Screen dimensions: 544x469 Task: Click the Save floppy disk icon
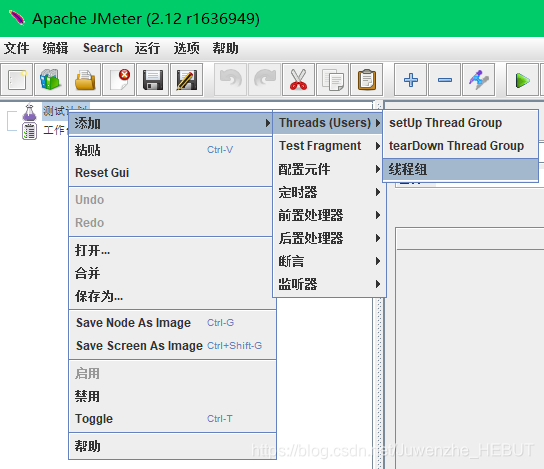(x=153, y=80)
